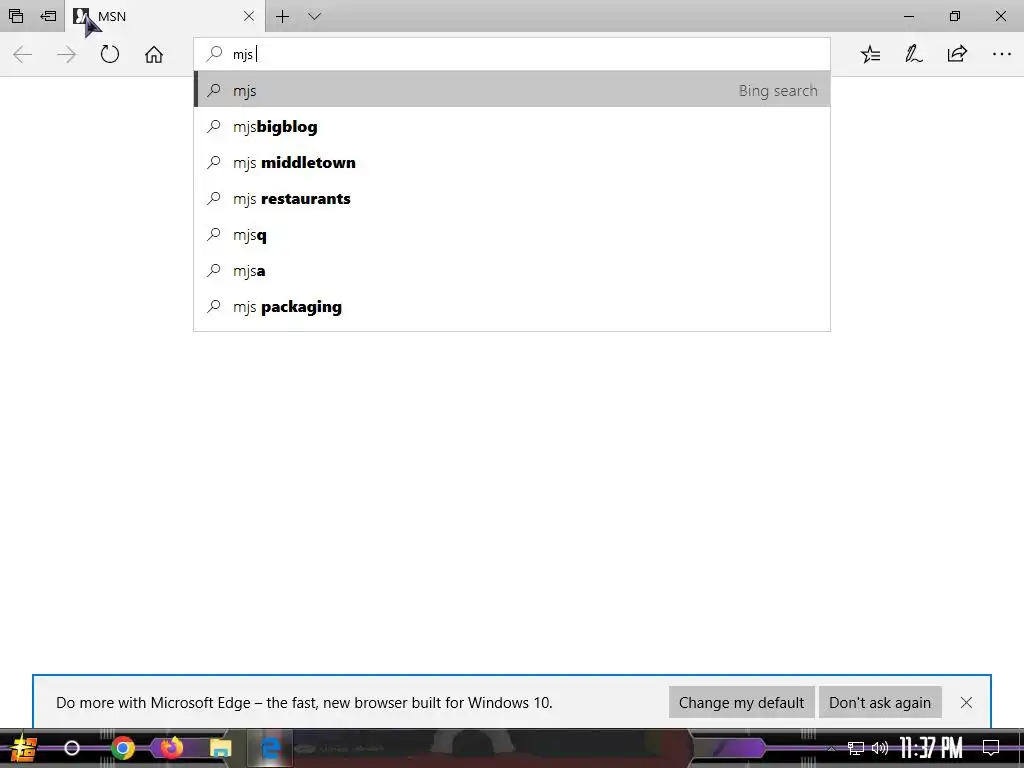Viewport: 1024px width, 768px height.
Task: Select the MSN tab
Action: point(165,16)
